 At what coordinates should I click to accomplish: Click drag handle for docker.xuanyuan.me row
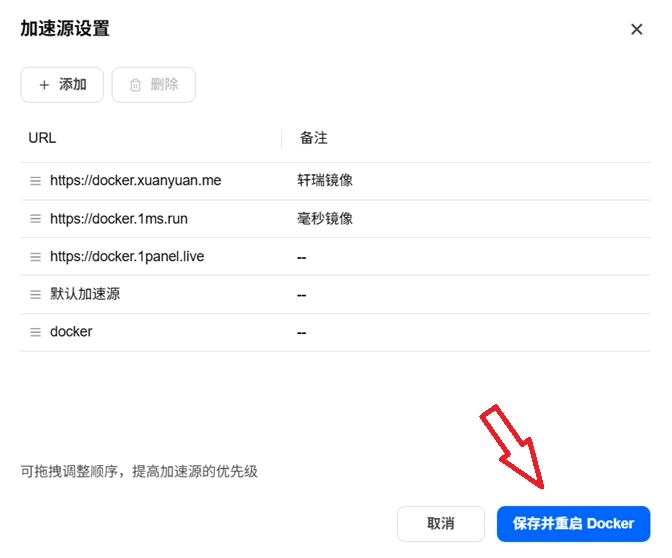[x=36, y=181]
